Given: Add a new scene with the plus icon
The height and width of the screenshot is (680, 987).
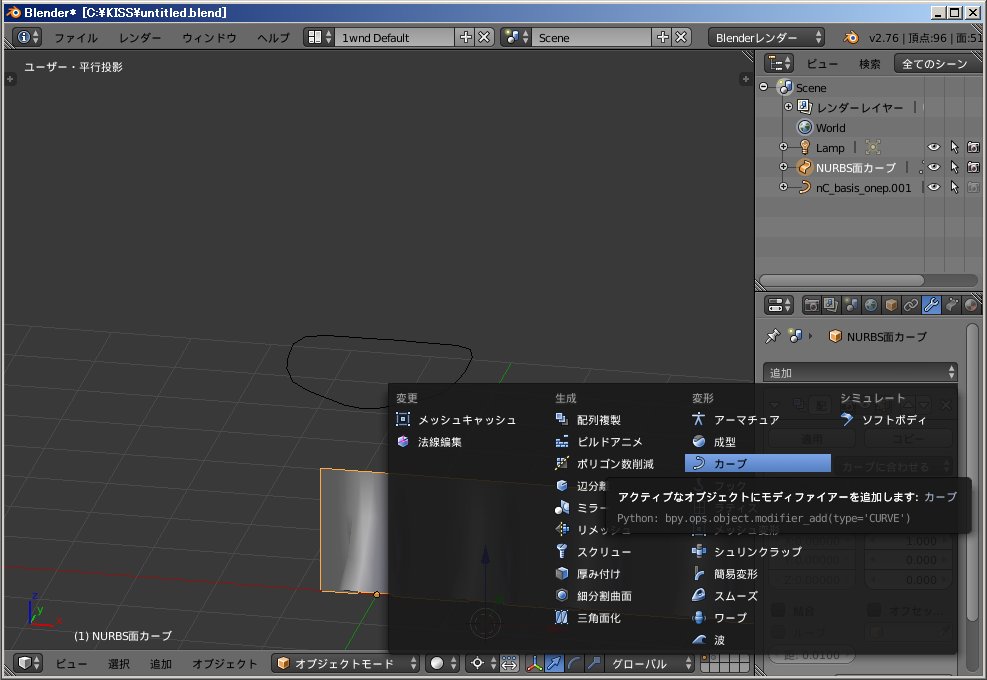Looking at the screenshot, I should click(x=663, y=37).
